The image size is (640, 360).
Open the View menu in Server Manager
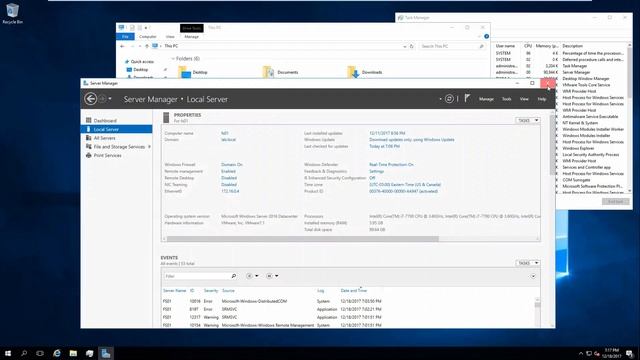pyautogui.click(x=524, y=99)
